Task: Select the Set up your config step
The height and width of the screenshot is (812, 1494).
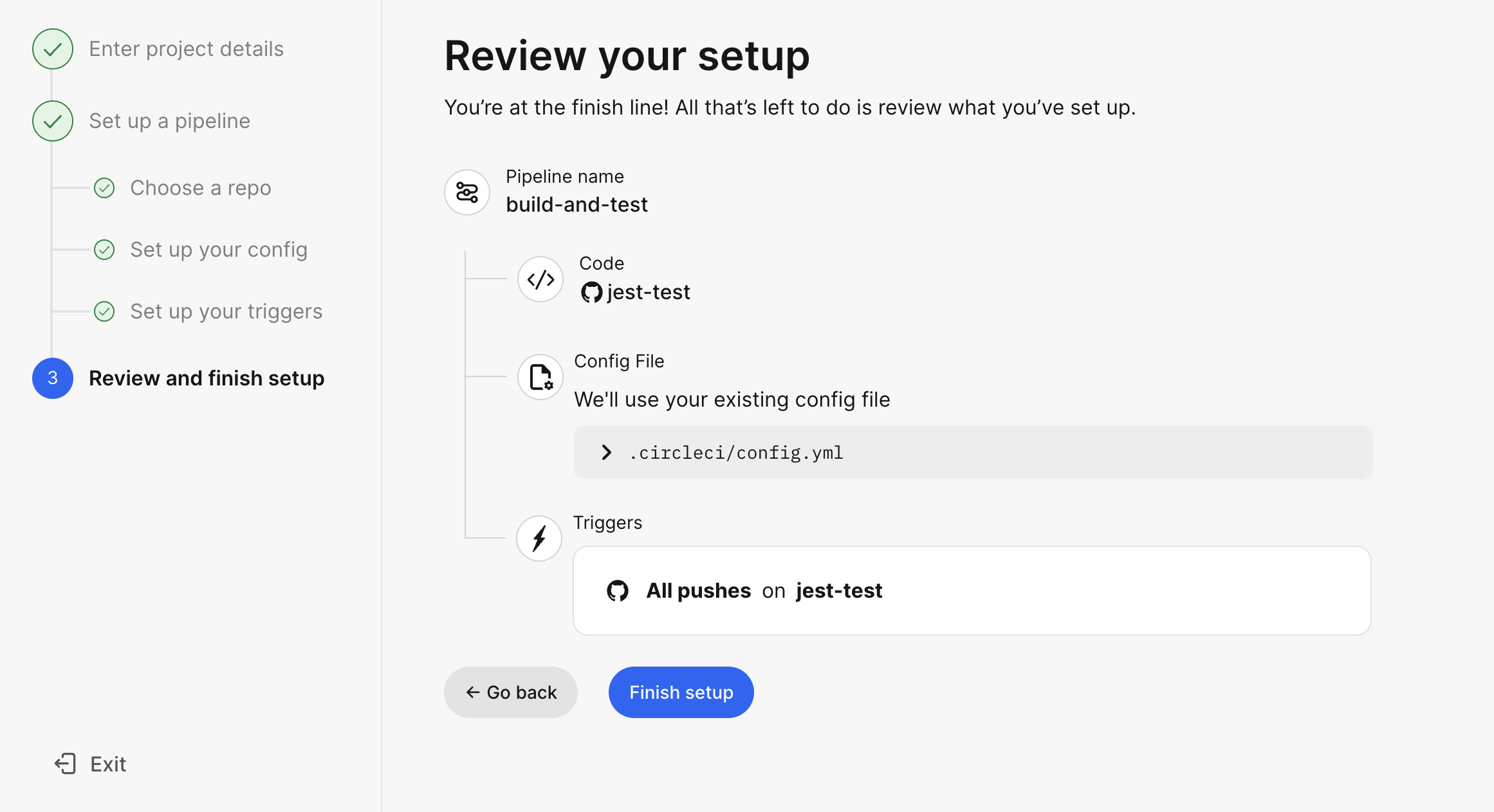Action: (x=219, y=250)
